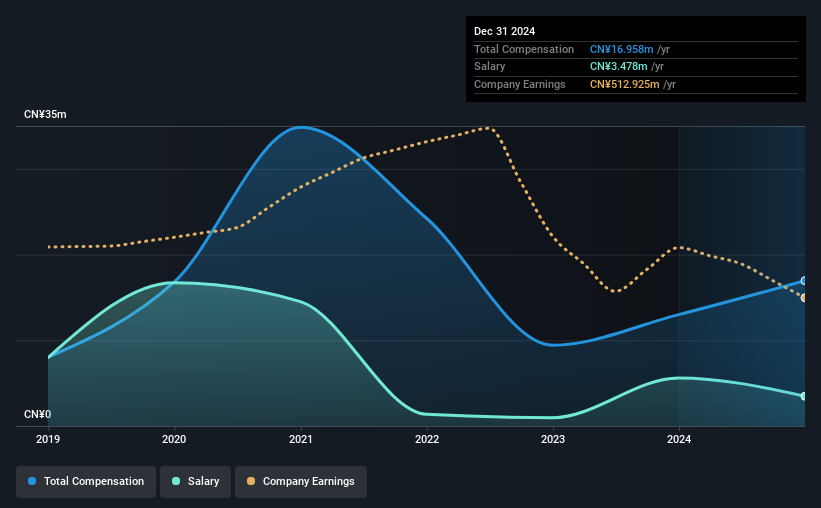The image size is (821, 508).
Task: Click the CN¥3.478m salary value
Action: pyautogui.click(x=618, y=67)
